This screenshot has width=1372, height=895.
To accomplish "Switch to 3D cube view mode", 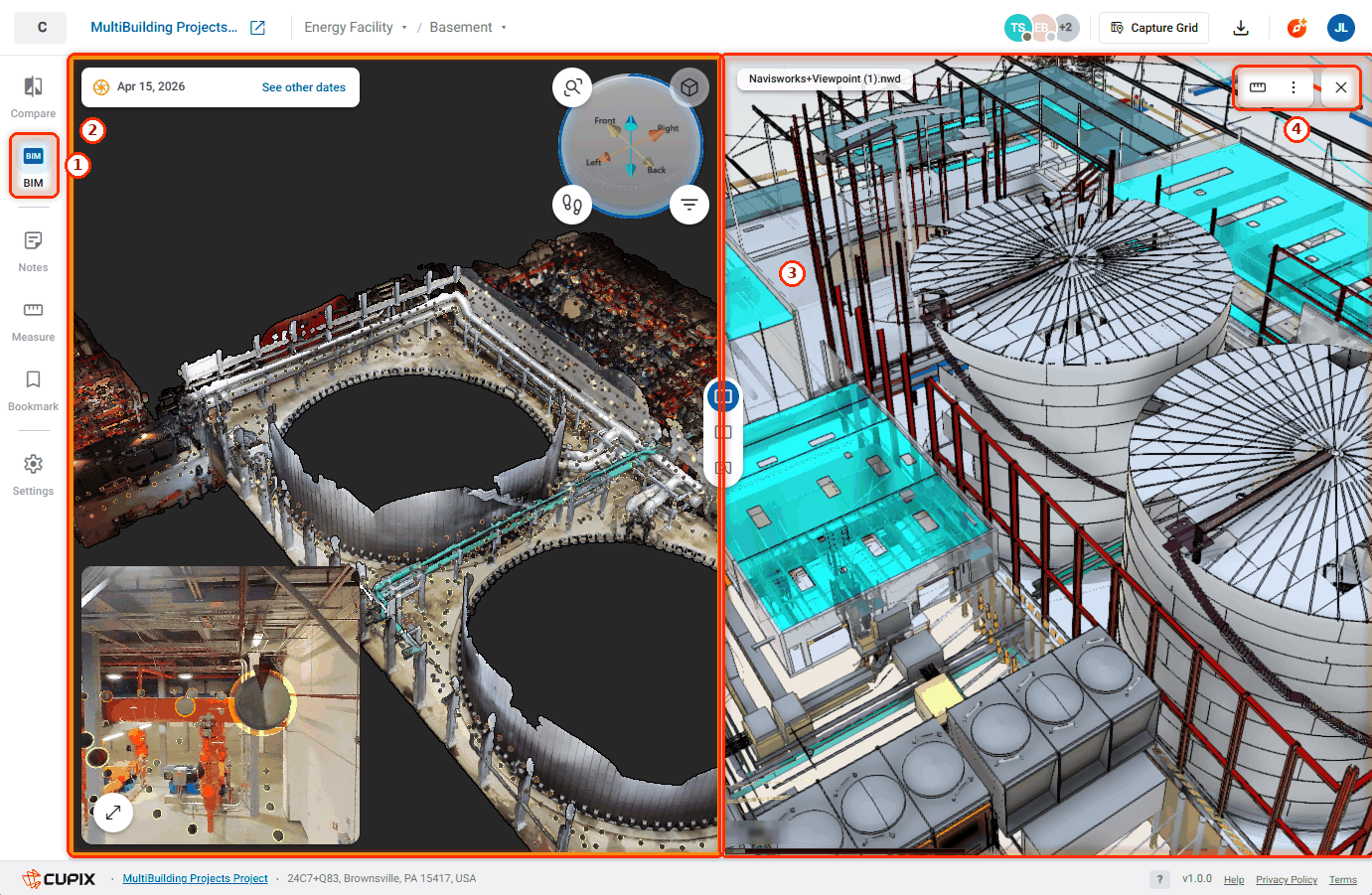I will [x=689, y=87].
